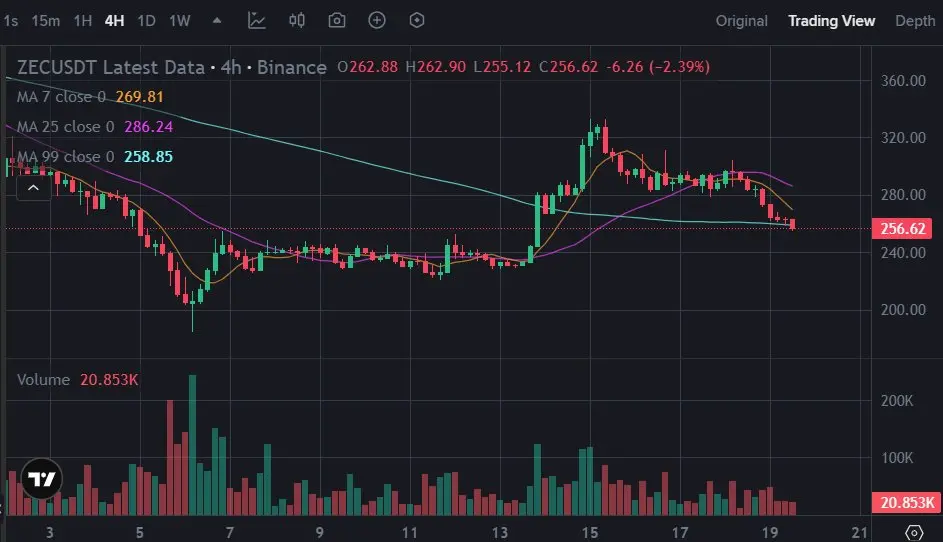Click the plus-circle add icon in the toolbar
This screenshot has width=943, height=542.
(377, 20)
